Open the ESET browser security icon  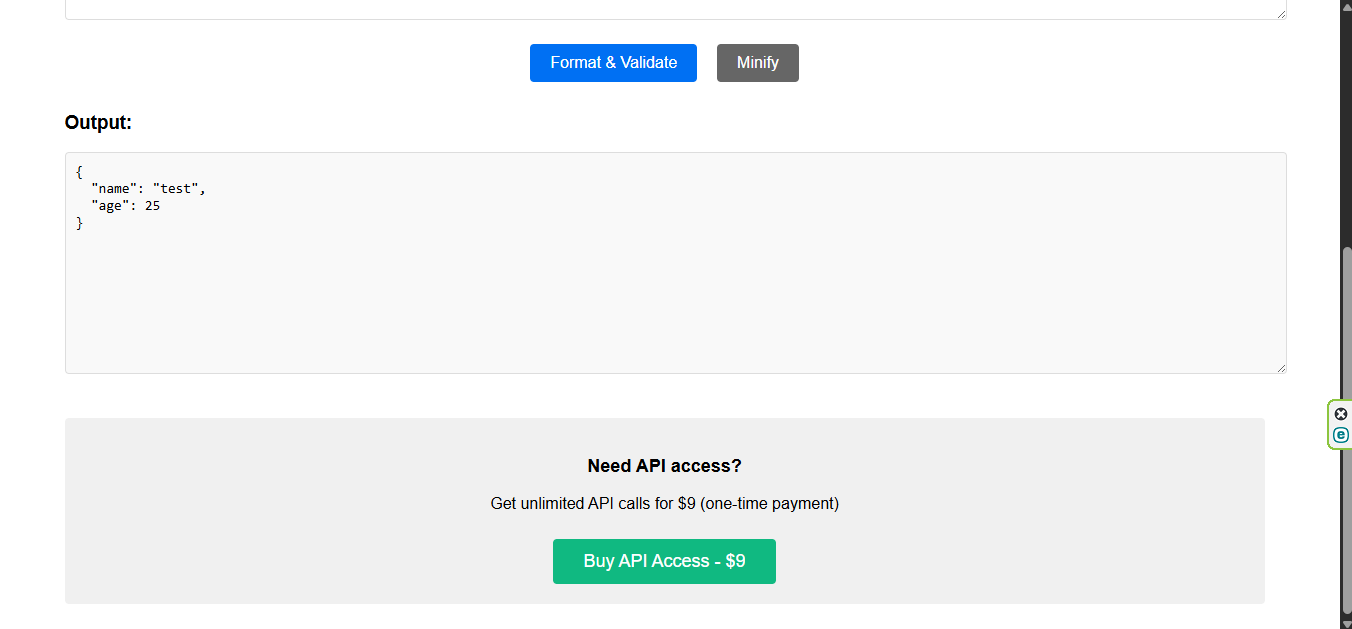[x=1340, y=434]
